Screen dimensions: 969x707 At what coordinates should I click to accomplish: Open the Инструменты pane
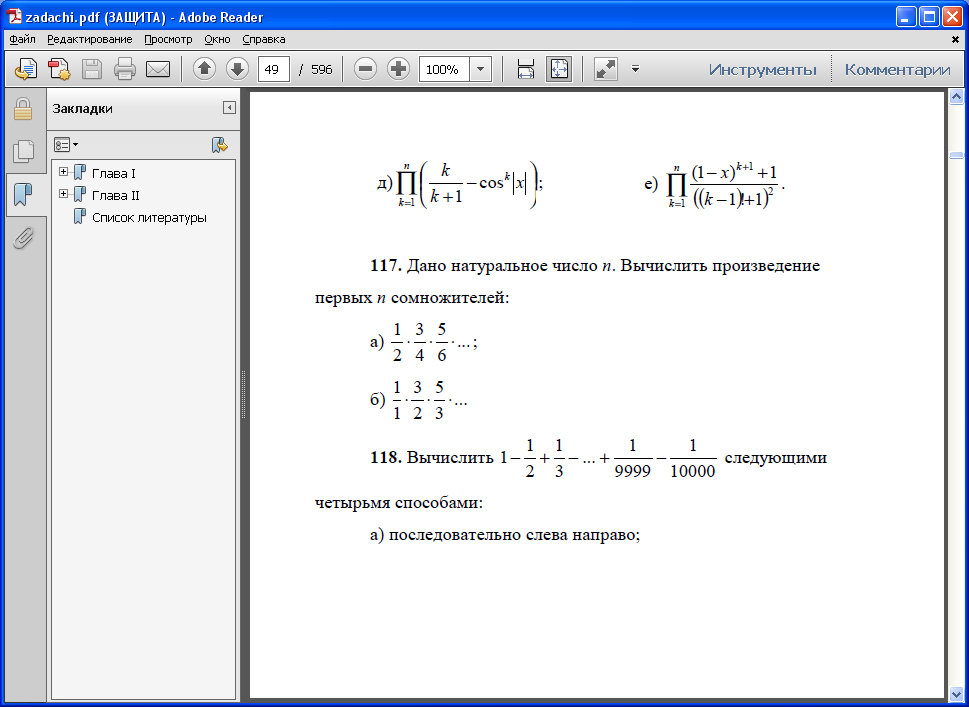(x=763, y=69)
